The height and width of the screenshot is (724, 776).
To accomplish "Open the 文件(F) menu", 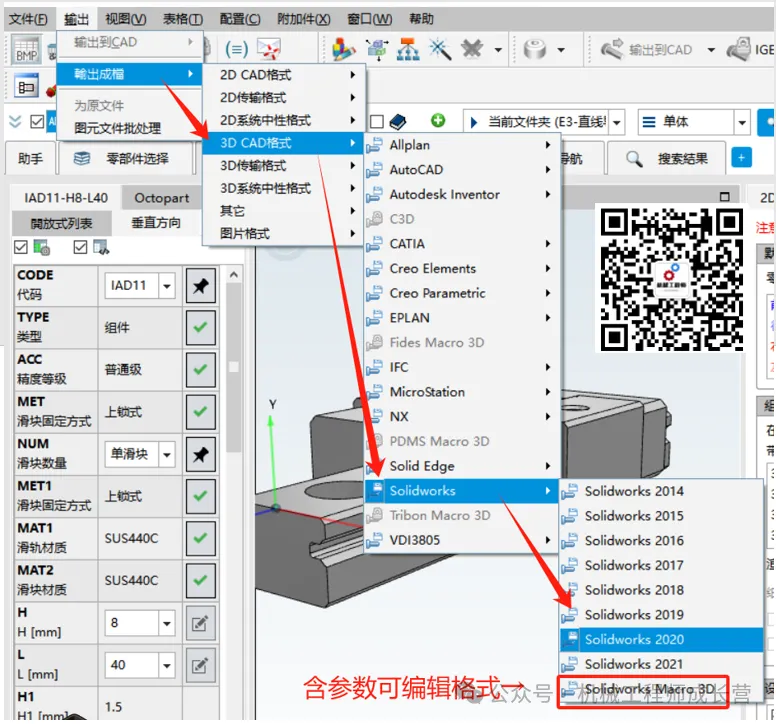I will pyautogui.click(x=28, y=19).
